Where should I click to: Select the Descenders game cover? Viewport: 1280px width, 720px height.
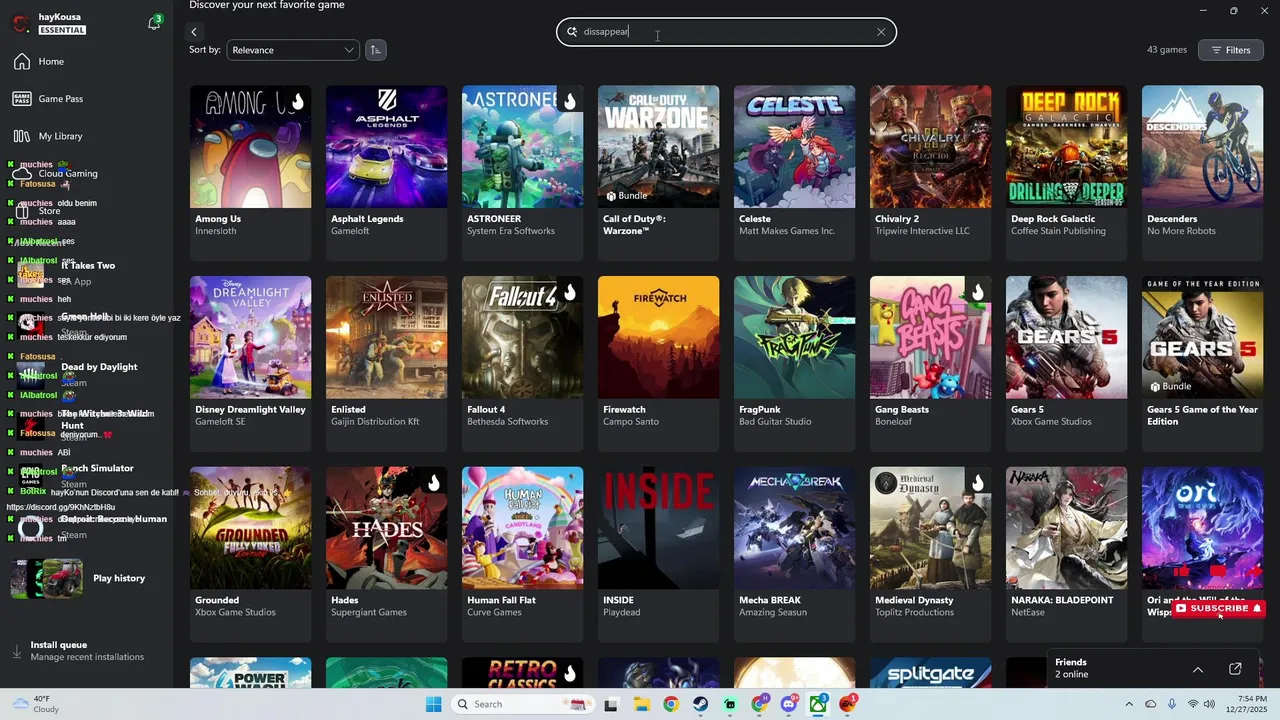coord(1202,146)
